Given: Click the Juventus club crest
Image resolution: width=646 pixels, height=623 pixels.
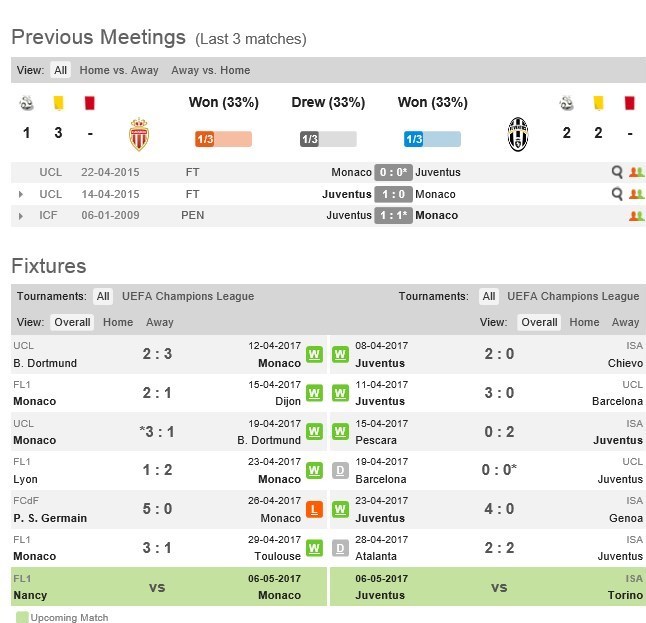Looking at the screenshot, I should pos(517,133).
